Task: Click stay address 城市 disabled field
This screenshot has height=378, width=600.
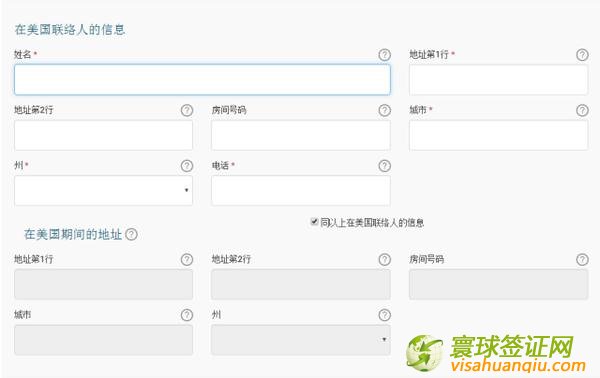Action: click(103, 340)
